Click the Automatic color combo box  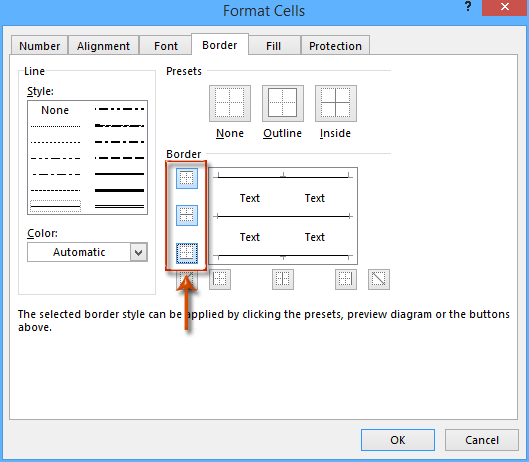coord(87,252)
